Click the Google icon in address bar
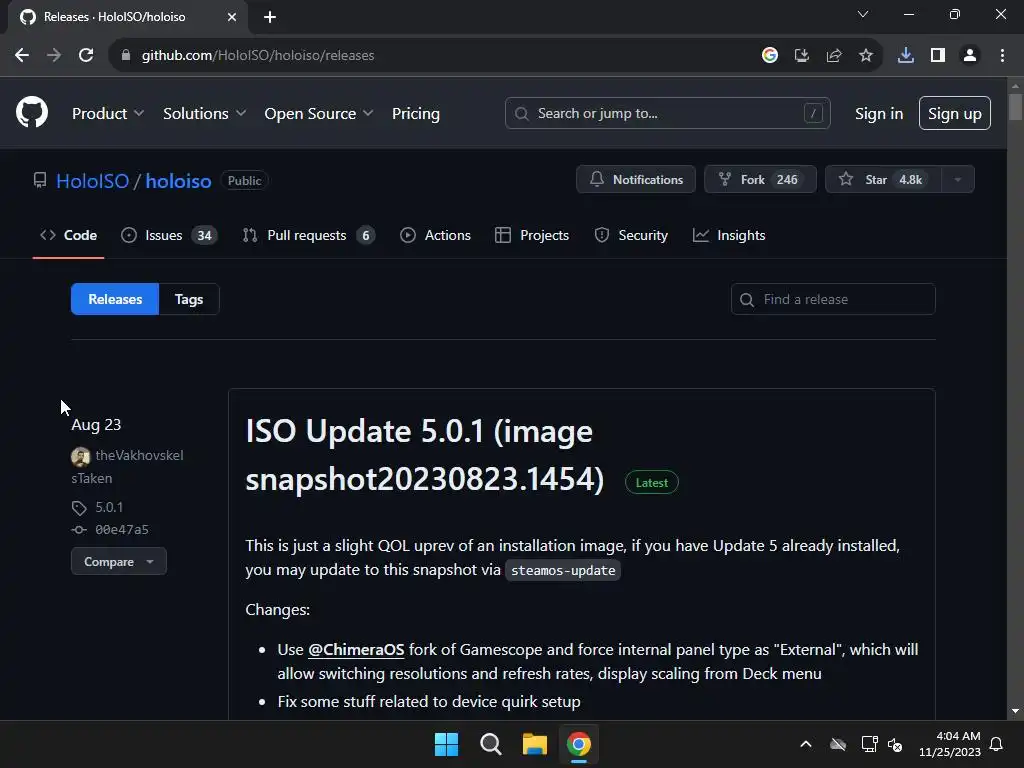 pyautogui.click(x=770, y=56)
